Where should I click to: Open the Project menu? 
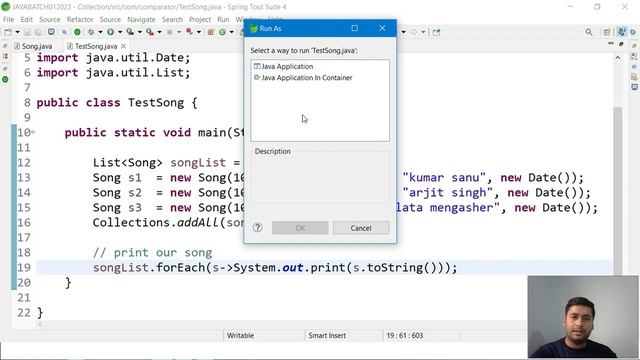pyautogui.click(x=200, y=19)
